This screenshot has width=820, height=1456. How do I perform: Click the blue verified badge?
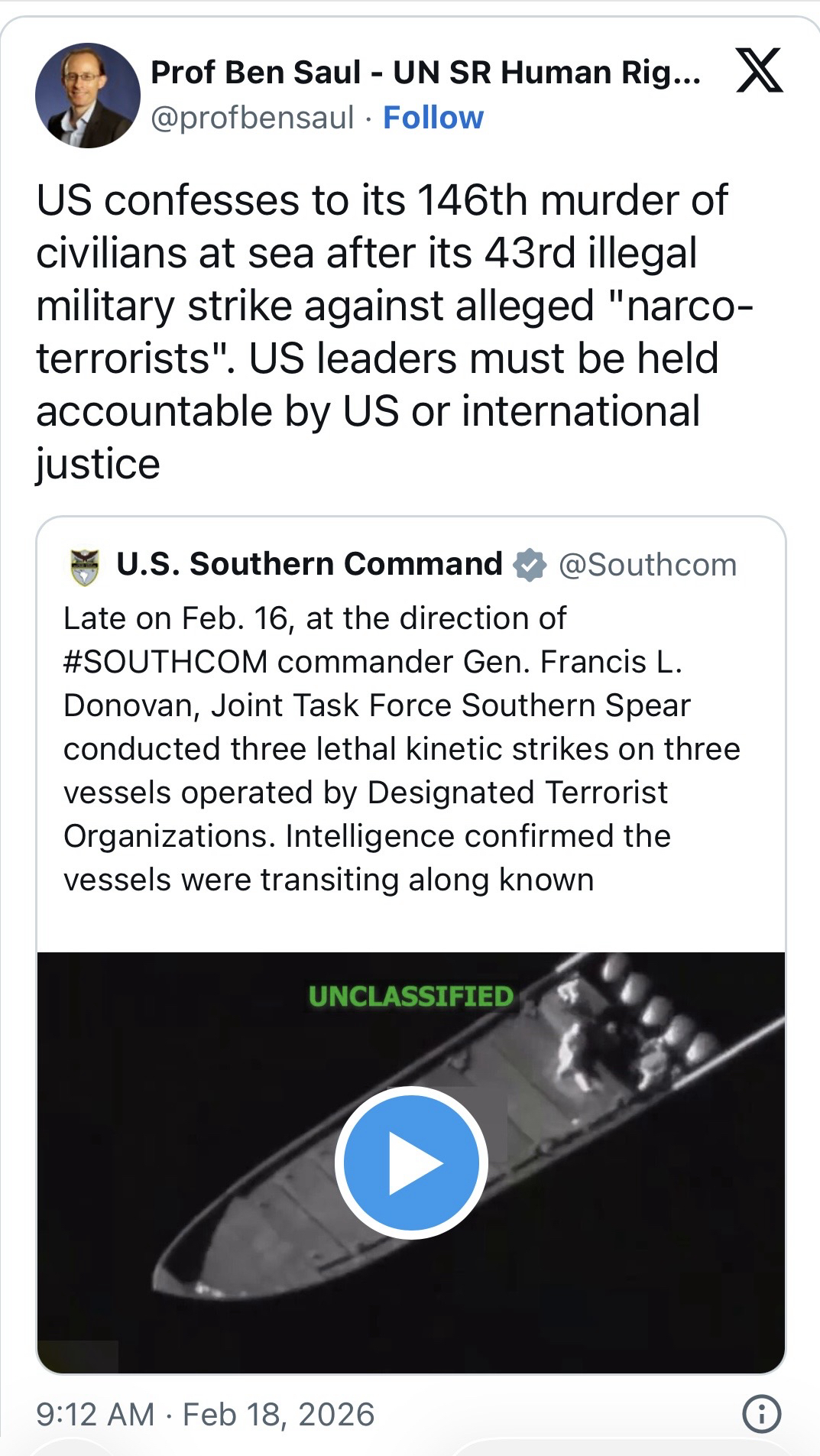[529, 566]
